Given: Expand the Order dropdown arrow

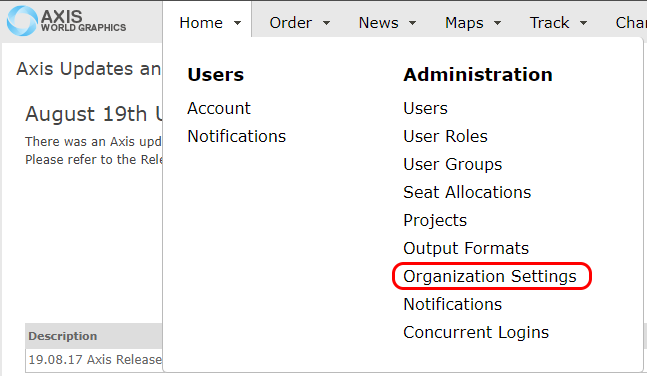Looking at the screenshot, I should coord(326,23).
